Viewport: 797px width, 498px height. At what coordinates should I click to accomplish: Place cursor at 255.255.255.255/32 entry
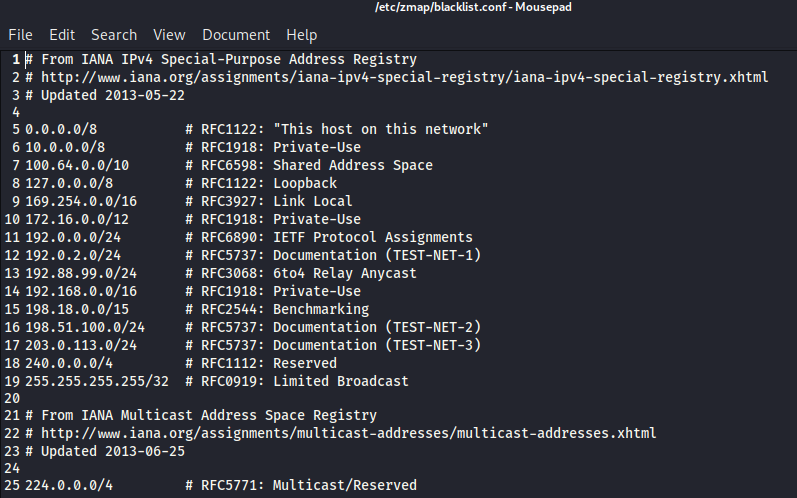[x=97, y=381]
